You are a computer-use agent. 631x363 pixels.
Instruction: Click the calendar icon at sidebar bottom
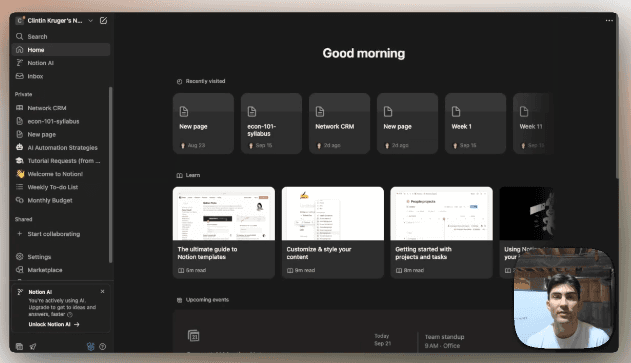click(19, 346)
